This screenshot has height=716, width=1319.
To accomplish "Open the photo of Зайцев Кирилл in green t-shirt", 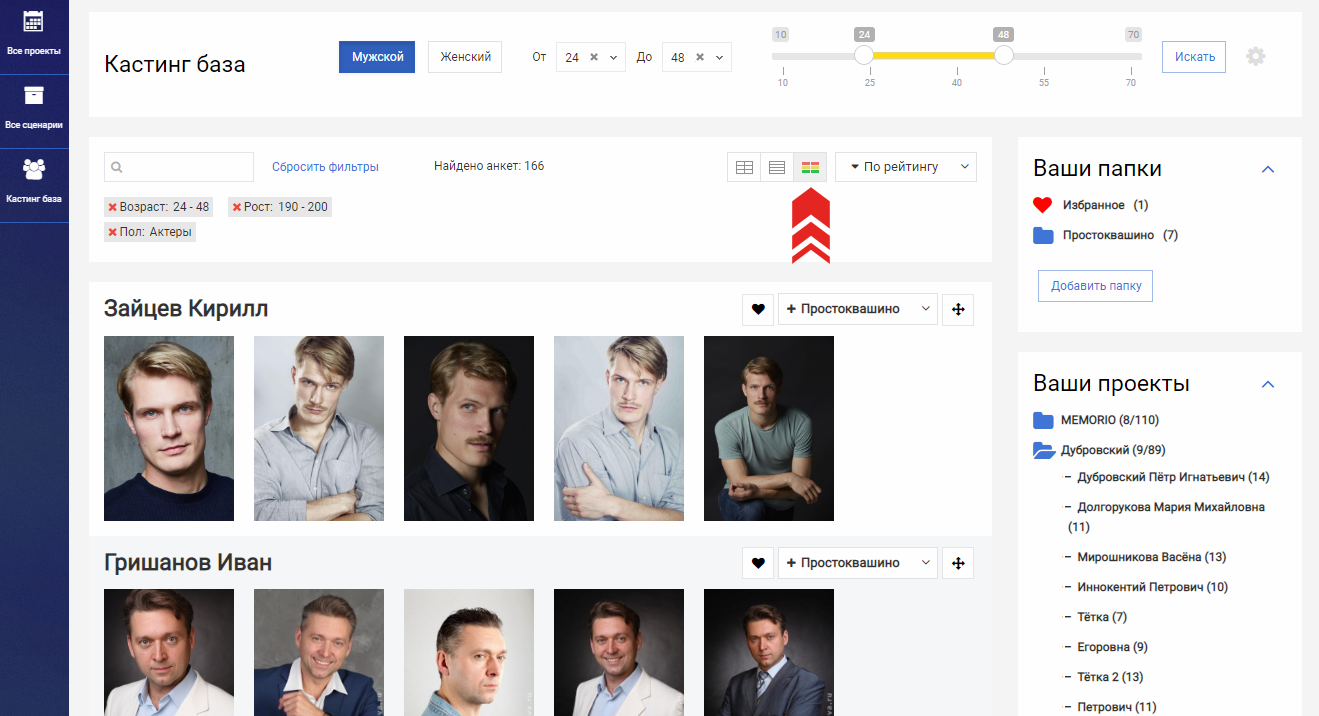I will click(769, 428).
